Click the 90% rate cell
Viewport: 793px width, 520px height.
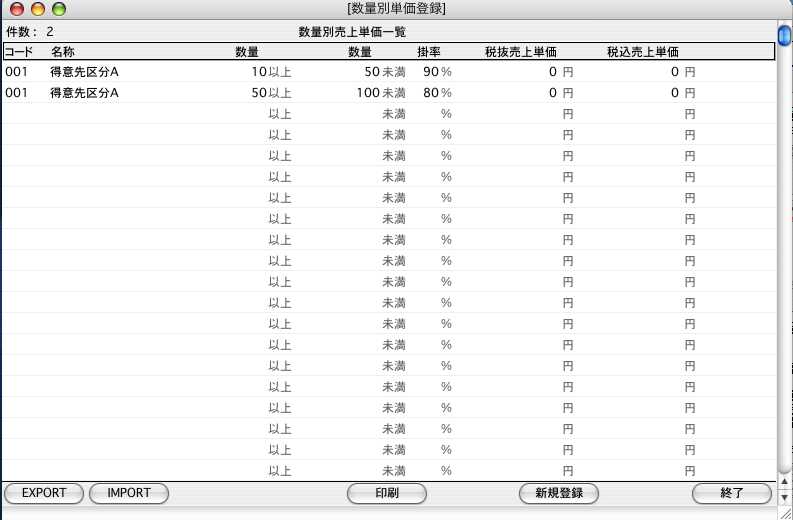click(x=437, y=72)
